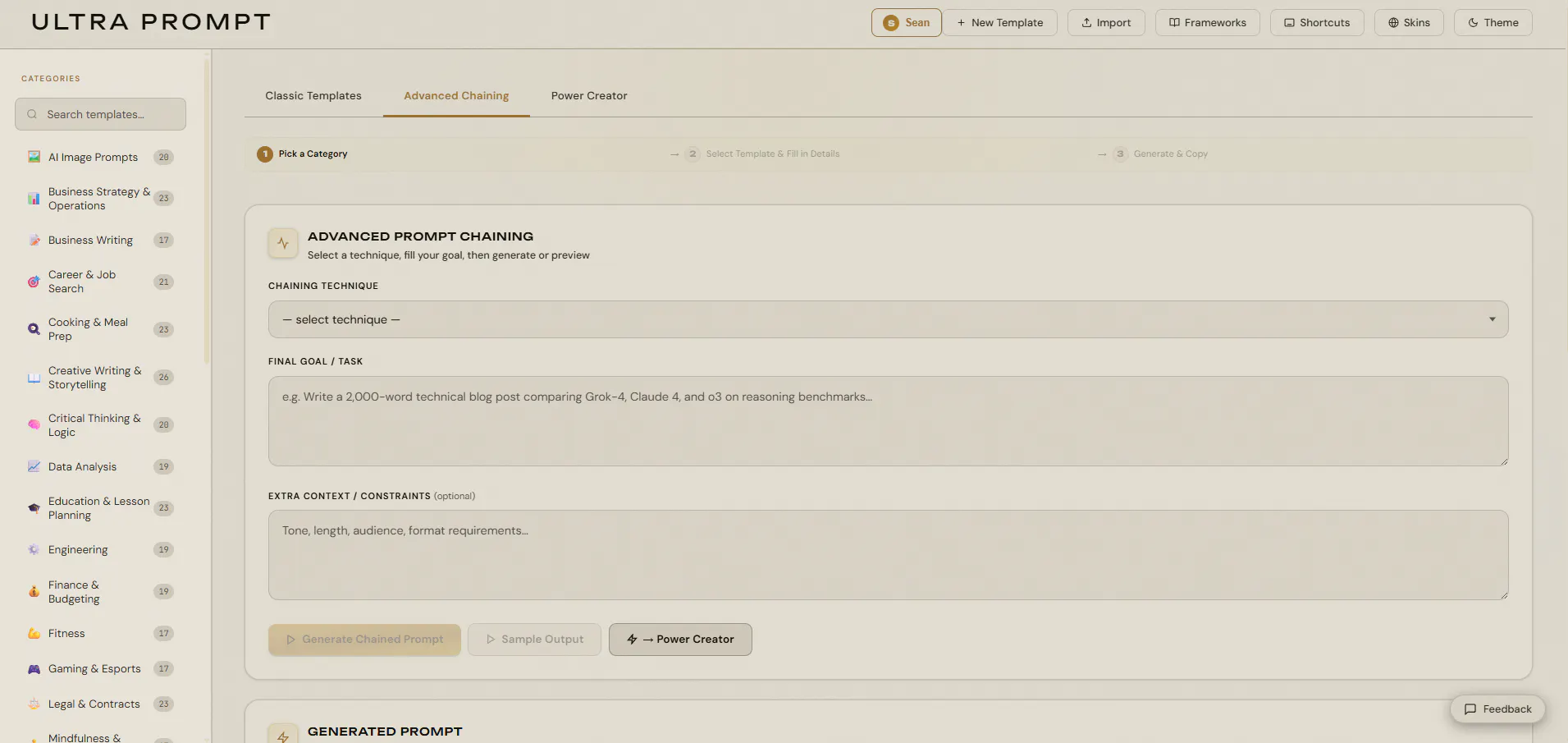Select the Fitness category
Image resolution: width=1568 pixels, height=743 pixels.
tap(100, 633)
